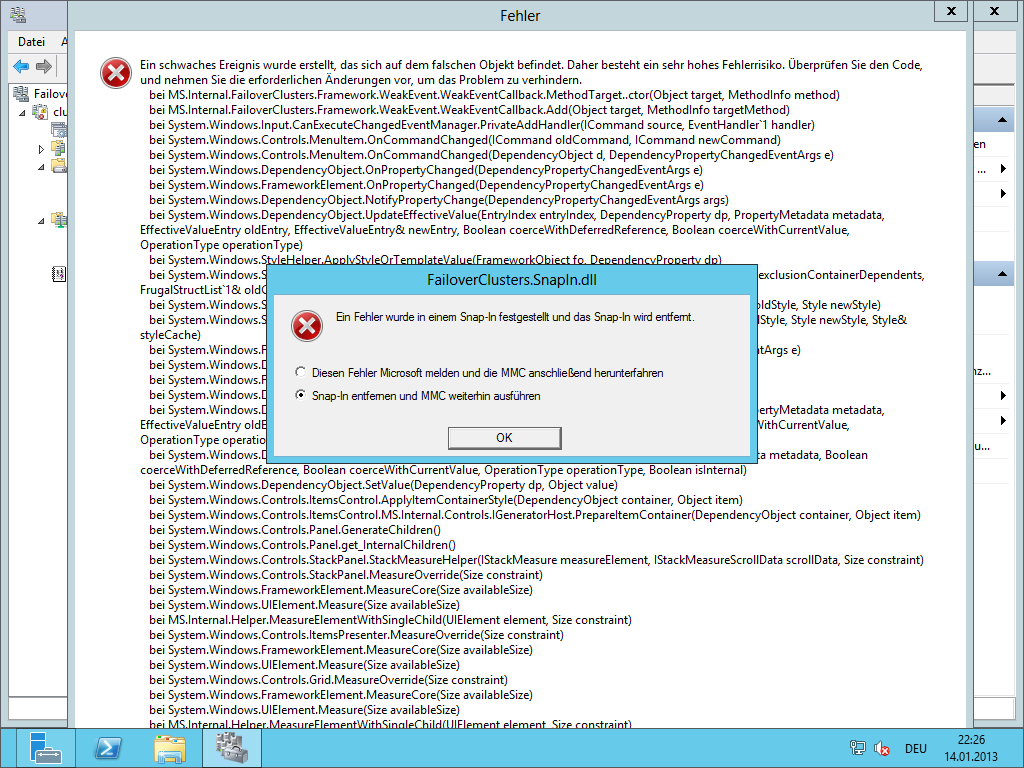Collapse the cluster node in the tree
The width and height of the screenshot is (1024, 768).
pos(22,113)
